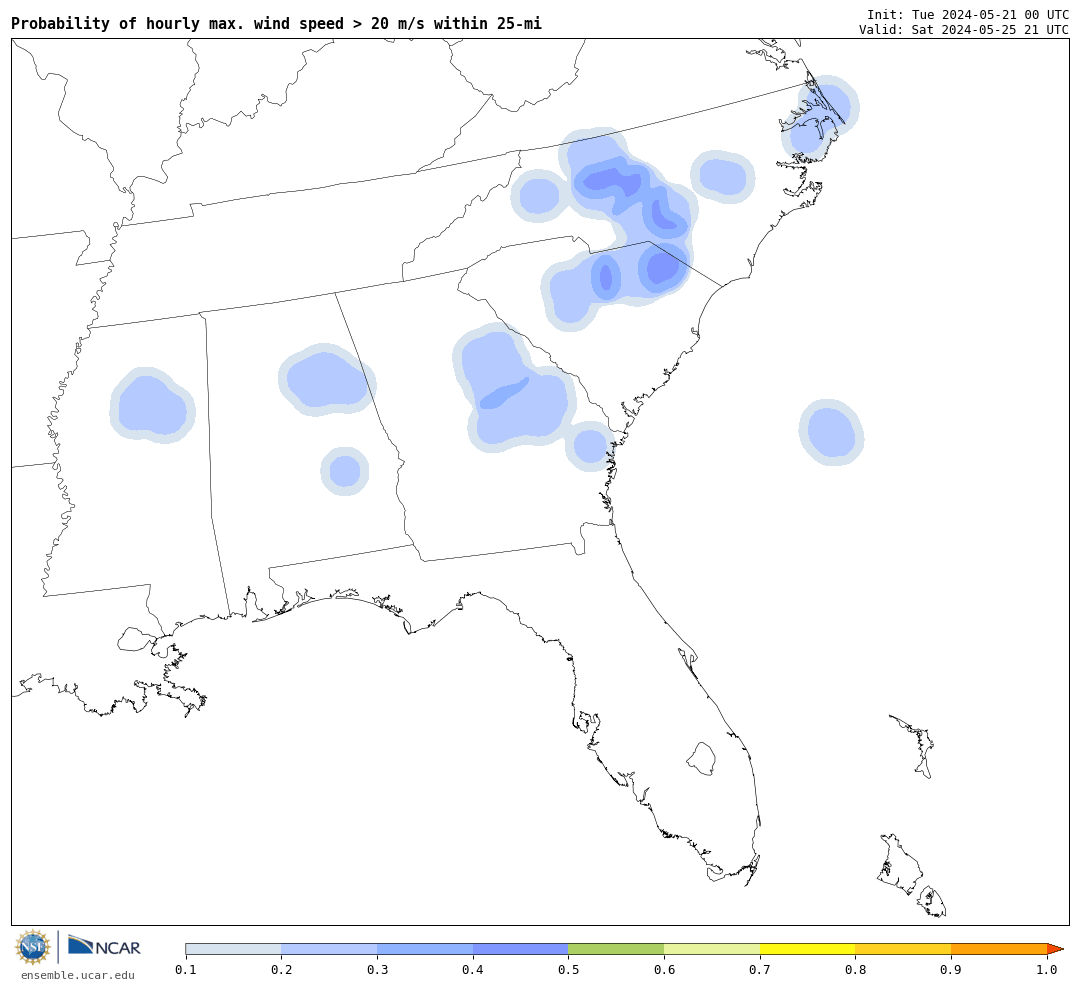This screenshot has height=988, width=1080.
Task: Click the 0.6–0.7 pale yellow-green colorbar segment
Action: click(x=712, y=949)
